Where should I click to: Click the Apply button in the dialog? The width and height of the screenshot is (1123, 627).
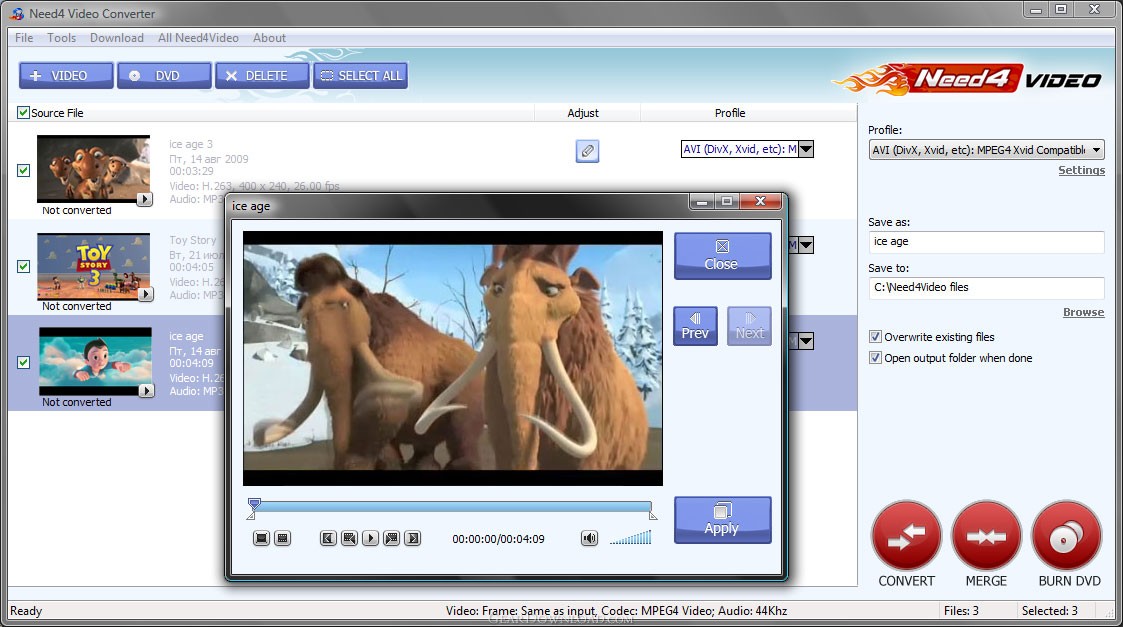point(722,520)
